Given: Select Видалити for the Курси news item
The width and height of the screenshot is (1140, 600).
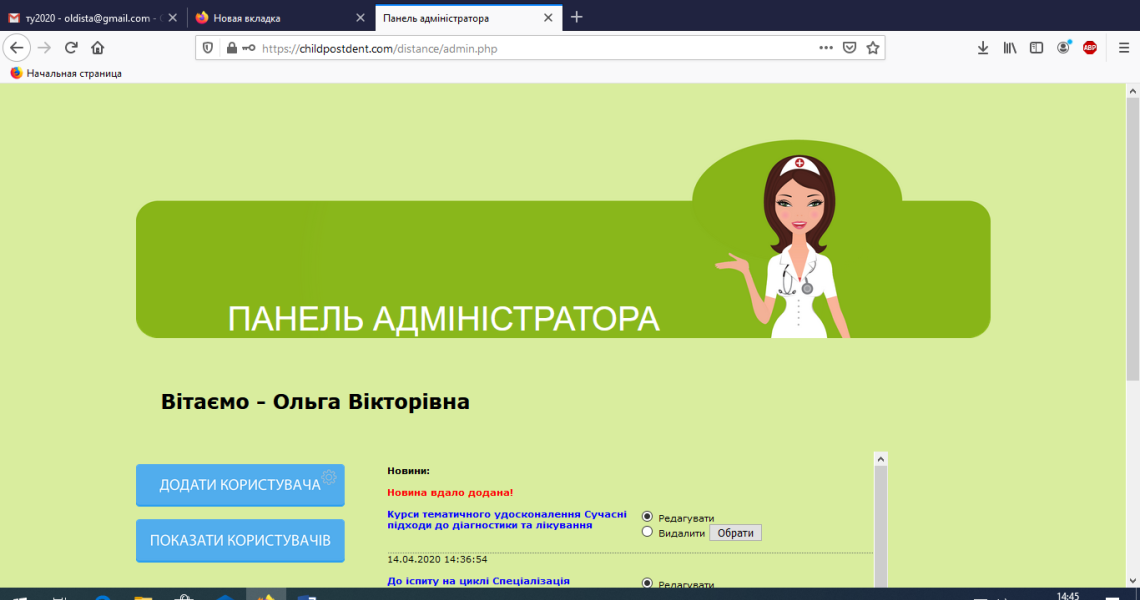Looking at the screenshot, I should click(648, 532).
